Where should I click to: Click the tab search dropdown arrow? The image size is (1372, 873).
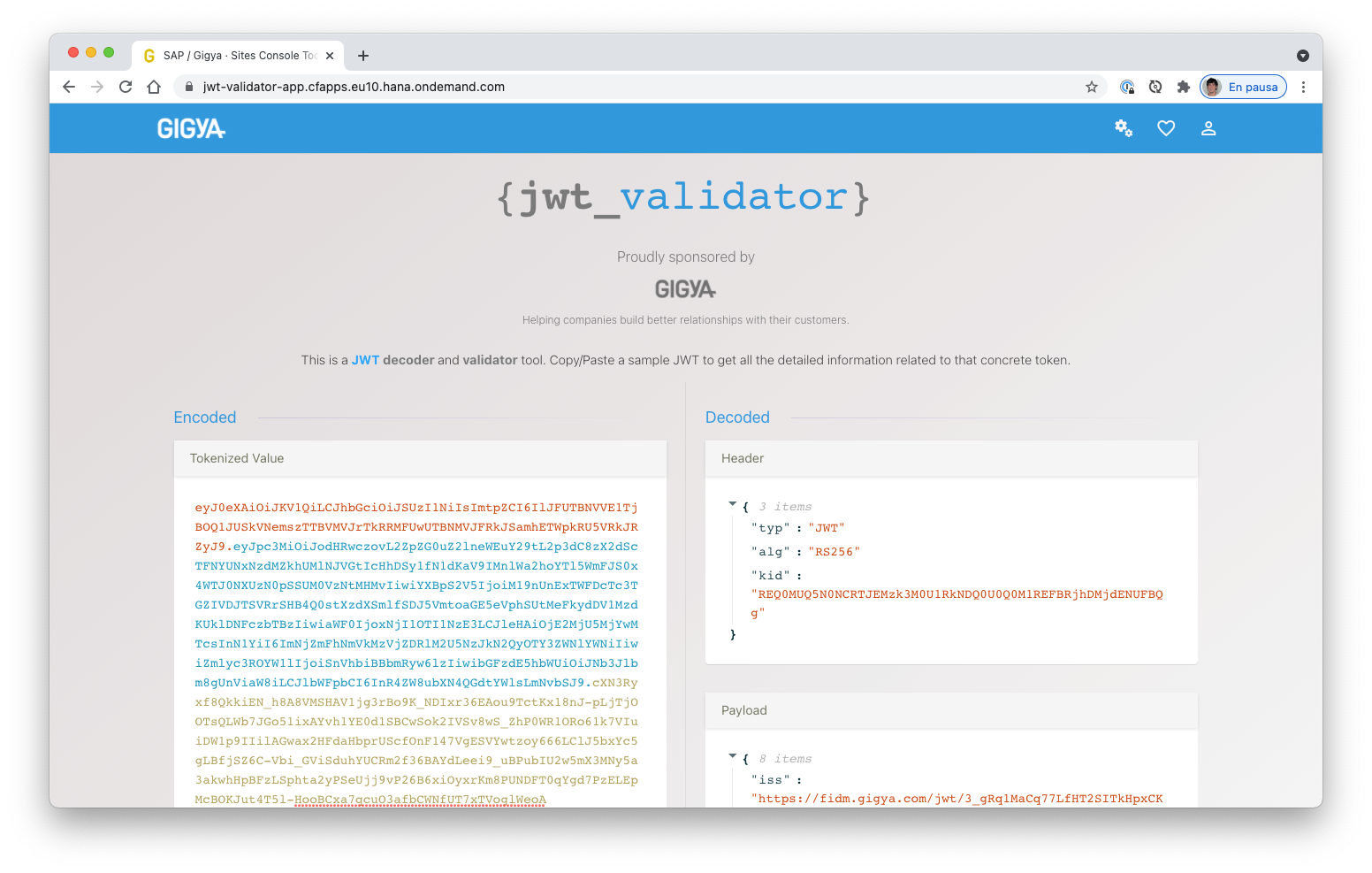coord(1303,56)
